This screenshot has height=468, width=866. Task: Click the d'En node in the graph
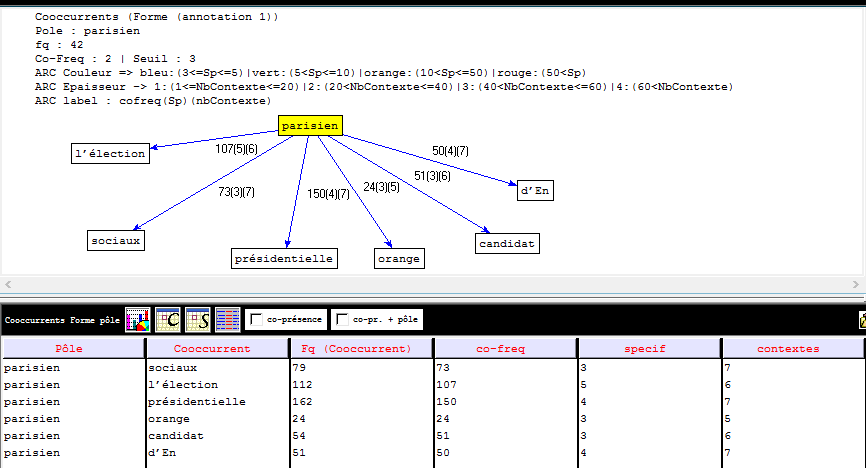click(x=535, y=191)
